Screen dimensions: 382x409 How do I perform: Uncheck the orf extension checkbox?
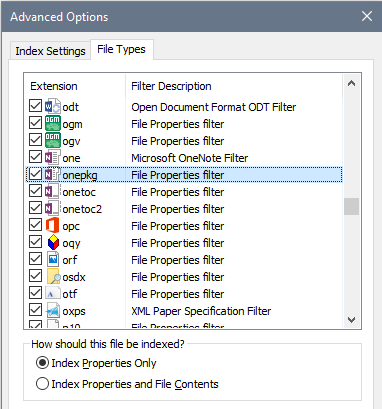[35, 259]
